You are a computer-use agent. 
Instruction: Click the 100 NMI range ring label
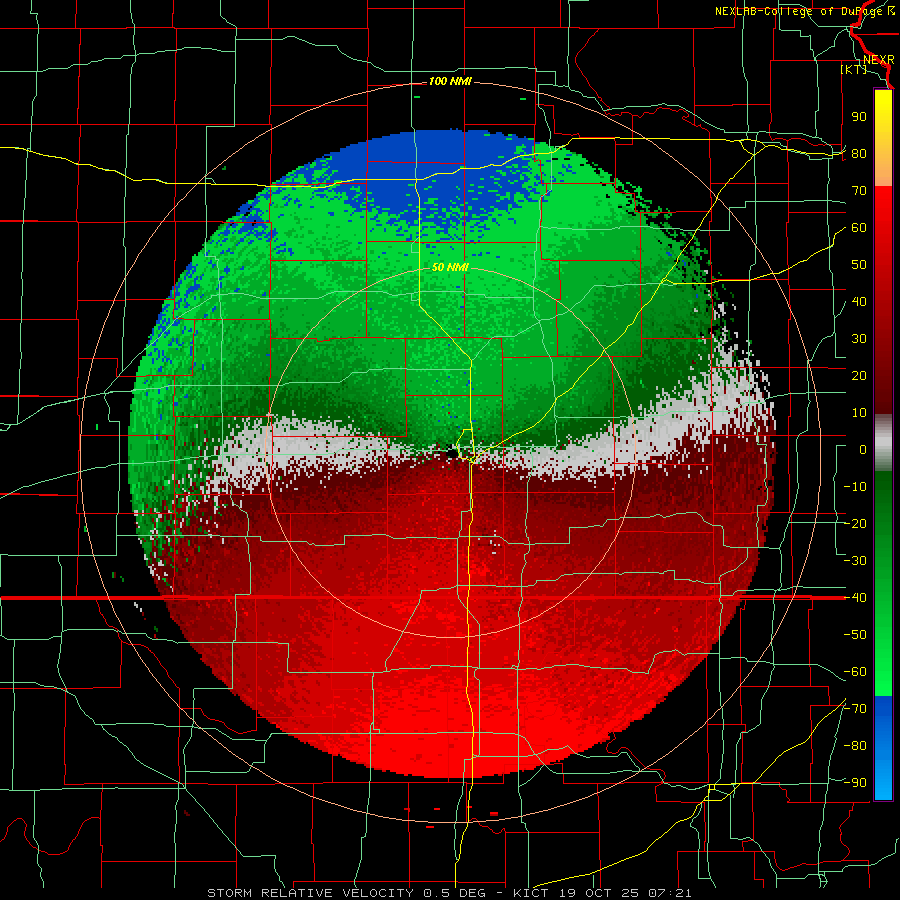click(x=450, y=82)
